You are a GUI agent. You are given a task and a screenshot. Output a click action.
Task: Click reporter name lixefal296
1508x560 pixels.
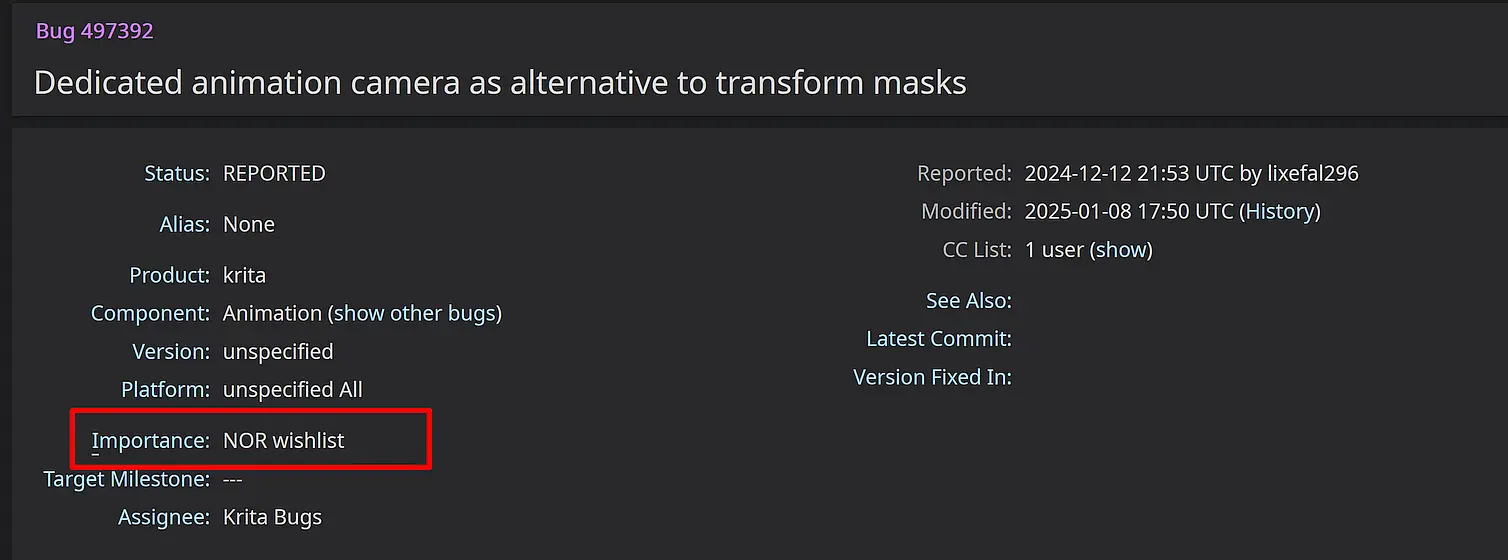(1312, 174)
